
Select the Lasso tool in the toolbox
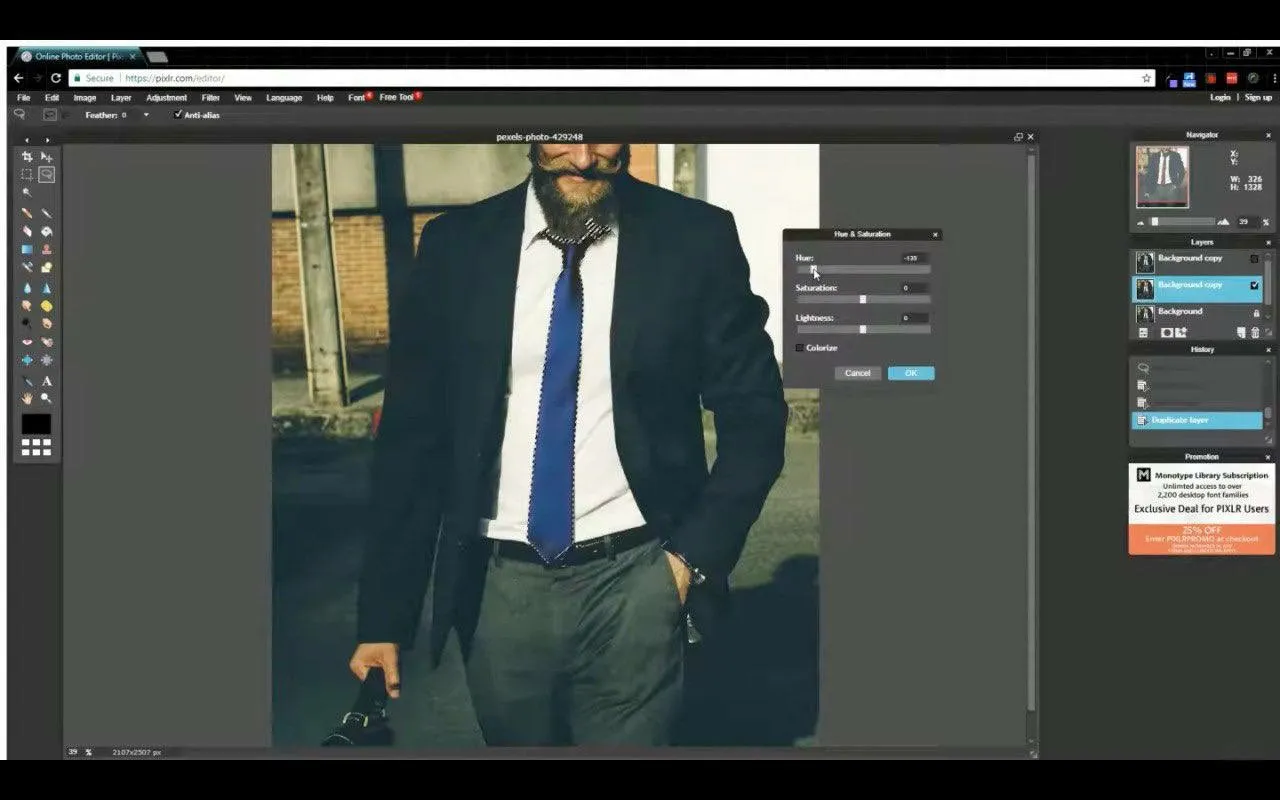pos(47,175)
